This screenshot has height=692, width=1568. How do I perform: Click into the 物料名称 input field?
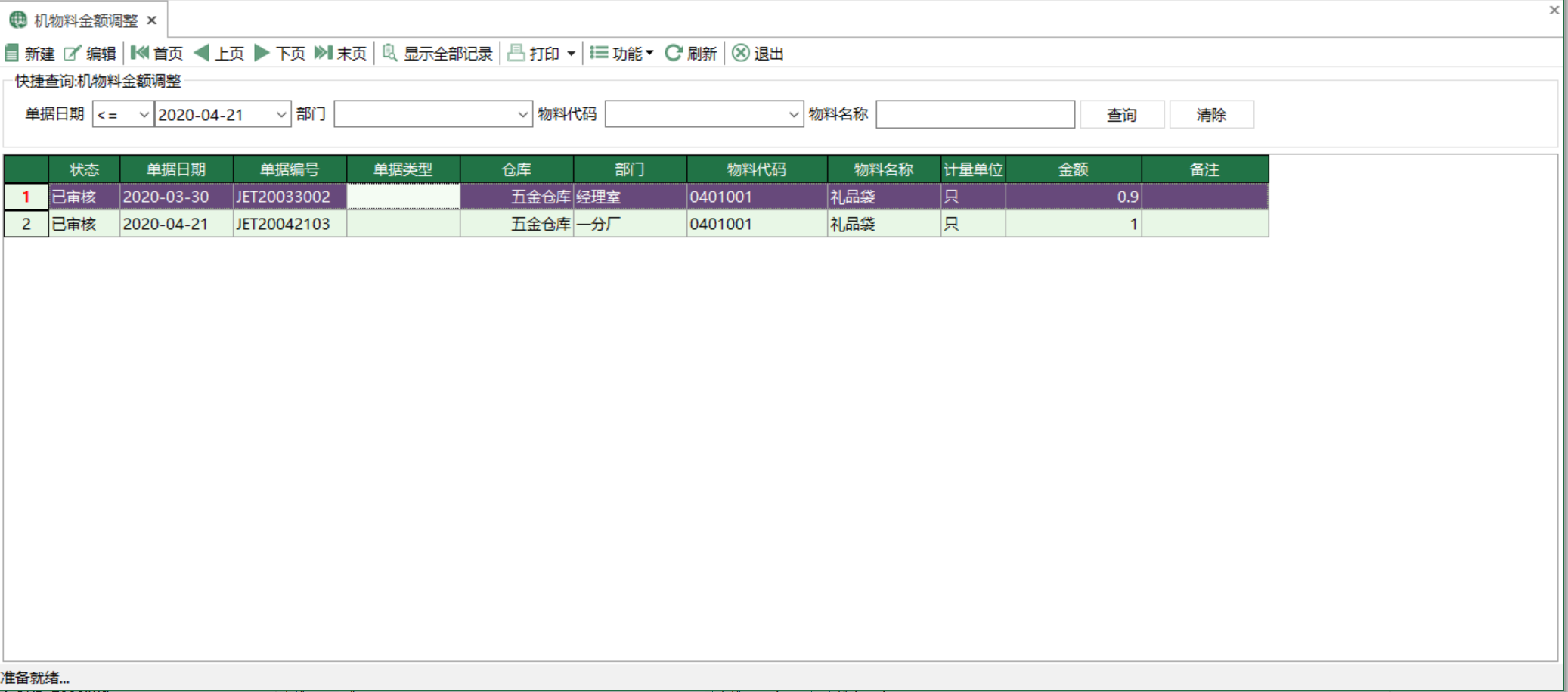[975, 115]
